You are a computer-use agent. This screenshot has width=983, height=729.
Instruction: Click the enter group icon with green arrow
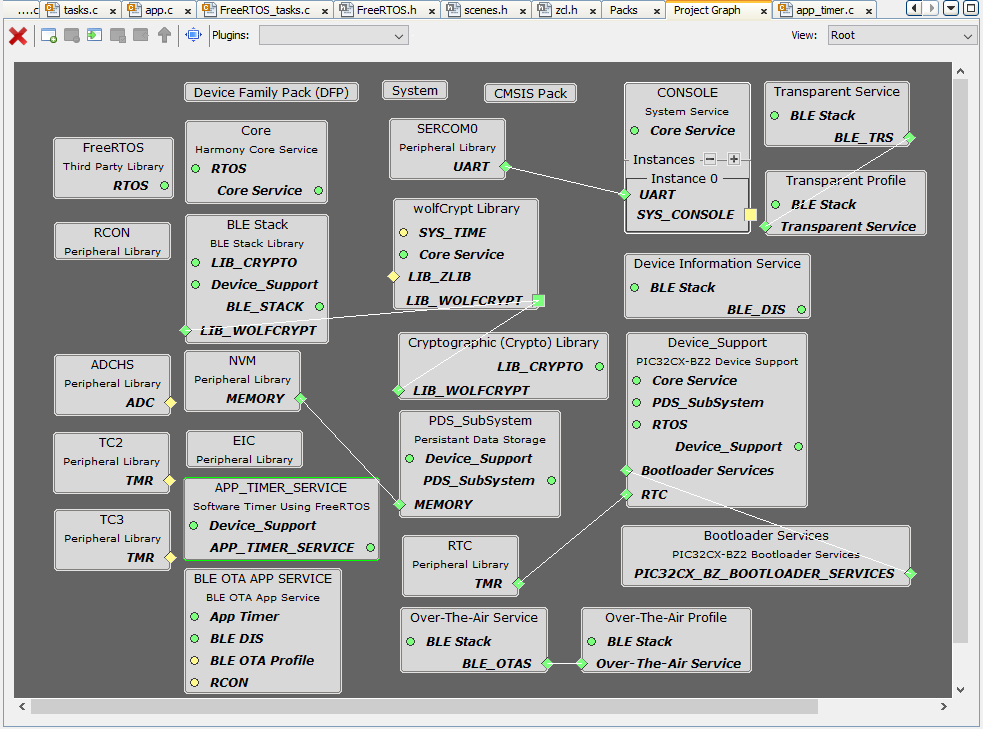[95, 36]
